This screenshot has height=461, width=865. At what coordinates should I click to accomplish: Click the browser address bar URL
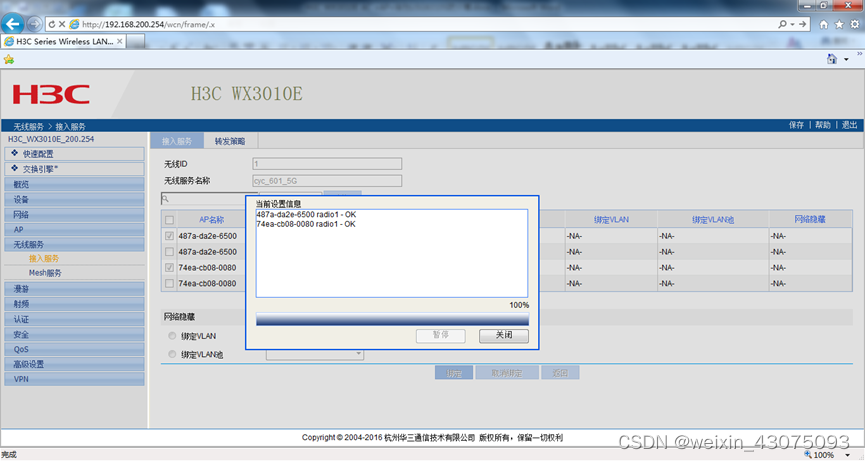coord(149,24)
